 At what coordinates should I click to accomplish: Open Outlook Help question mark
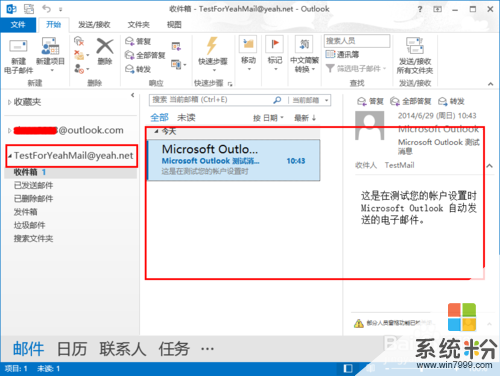point(420,9)
